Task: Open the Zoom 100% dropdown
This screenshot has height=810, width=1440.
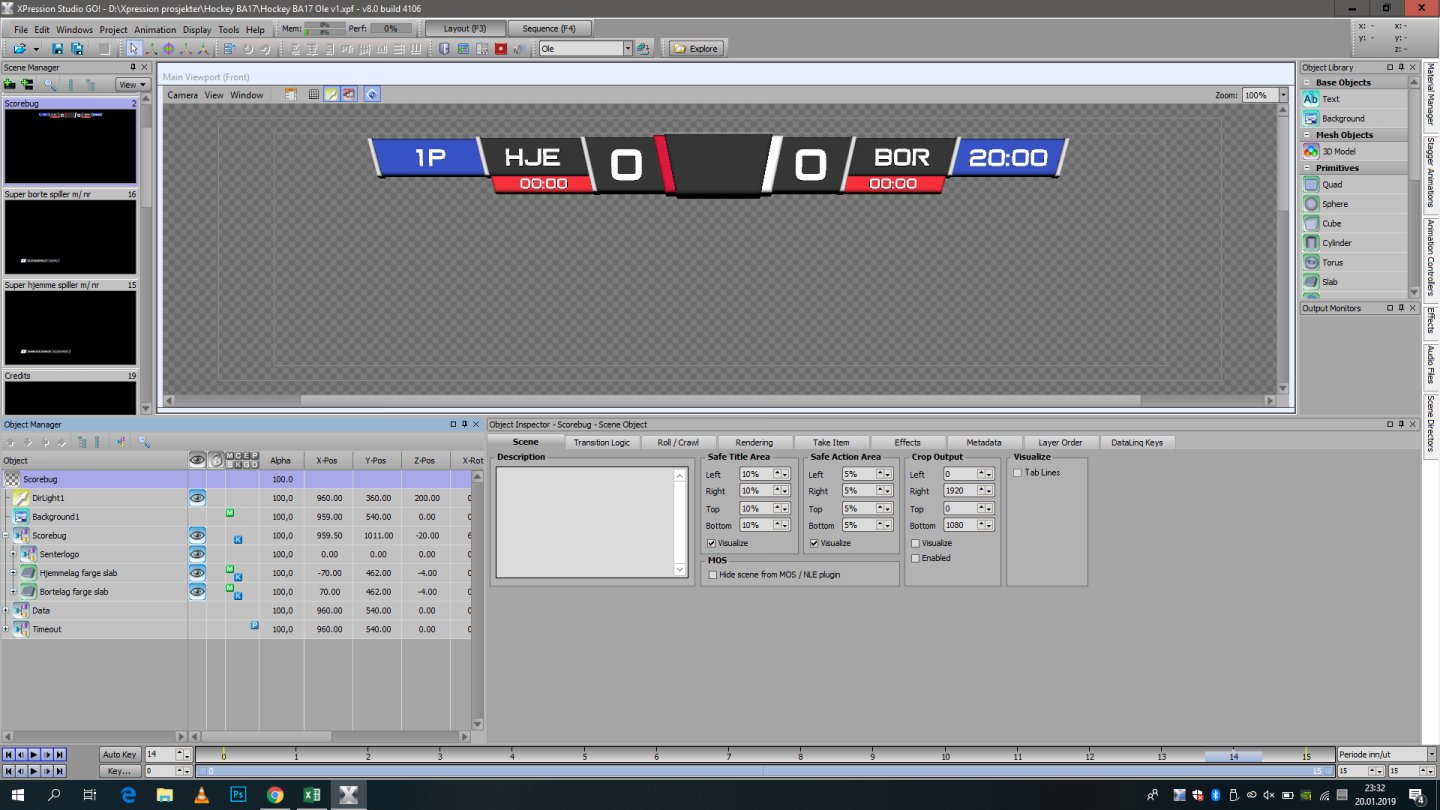Action: point(1283,95)
